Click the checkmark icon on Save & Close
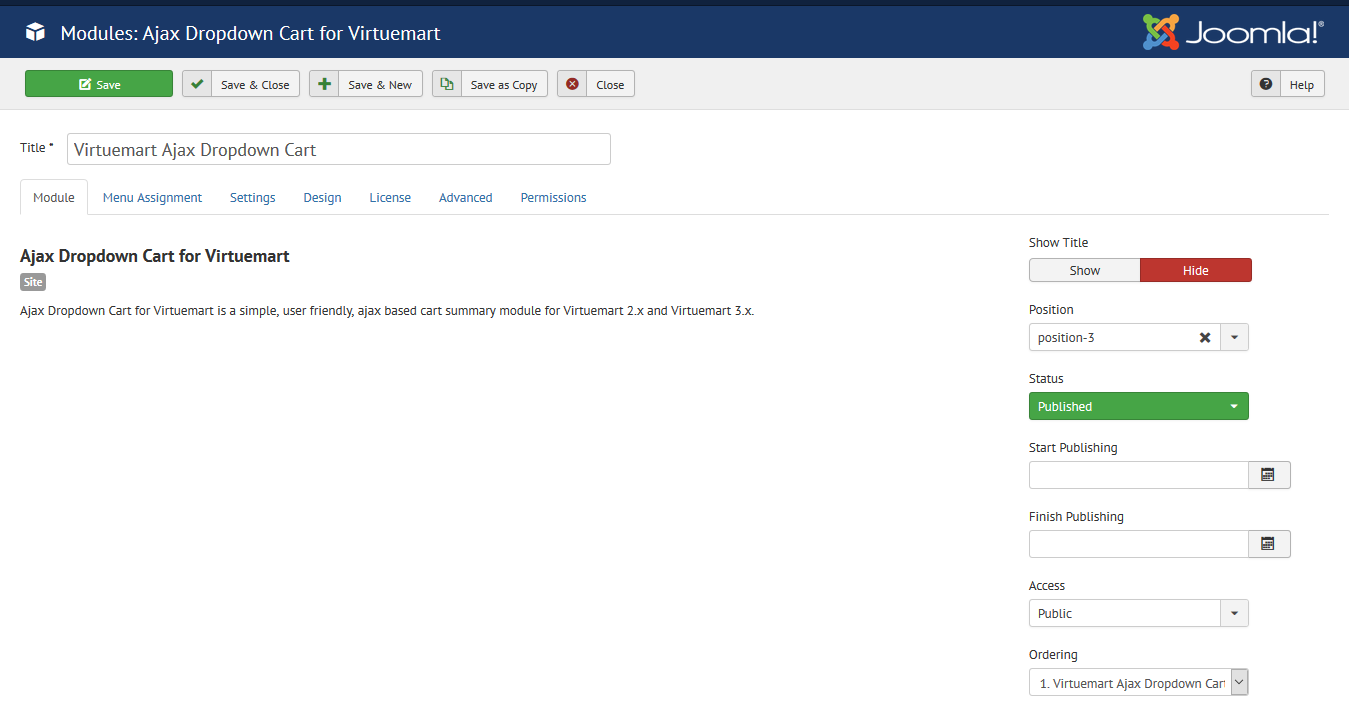The image size is (1349, 711). pos(197,84)
